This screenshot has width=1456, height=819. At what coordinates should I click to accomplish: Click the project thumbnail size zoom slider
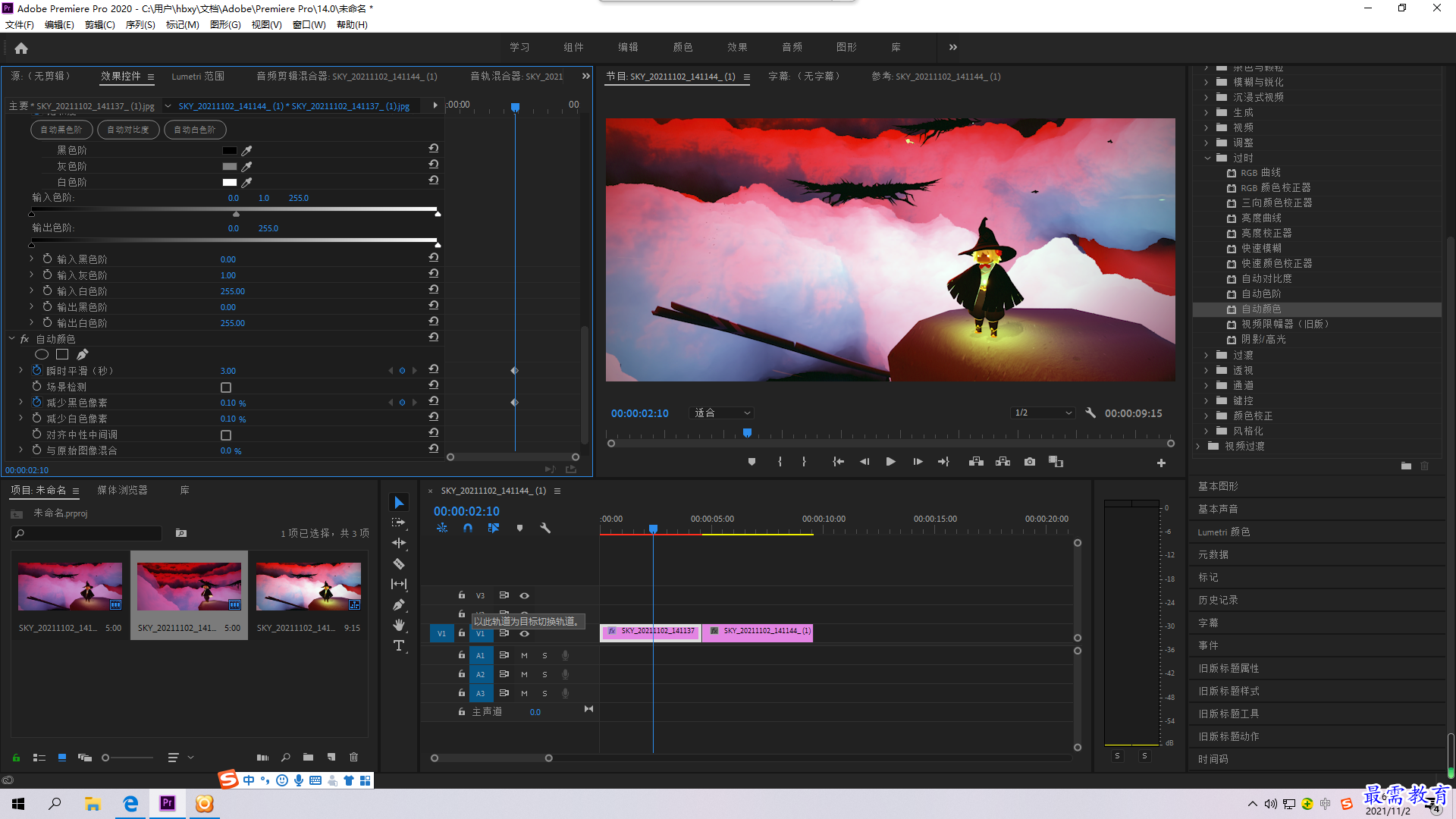point(127,758)
